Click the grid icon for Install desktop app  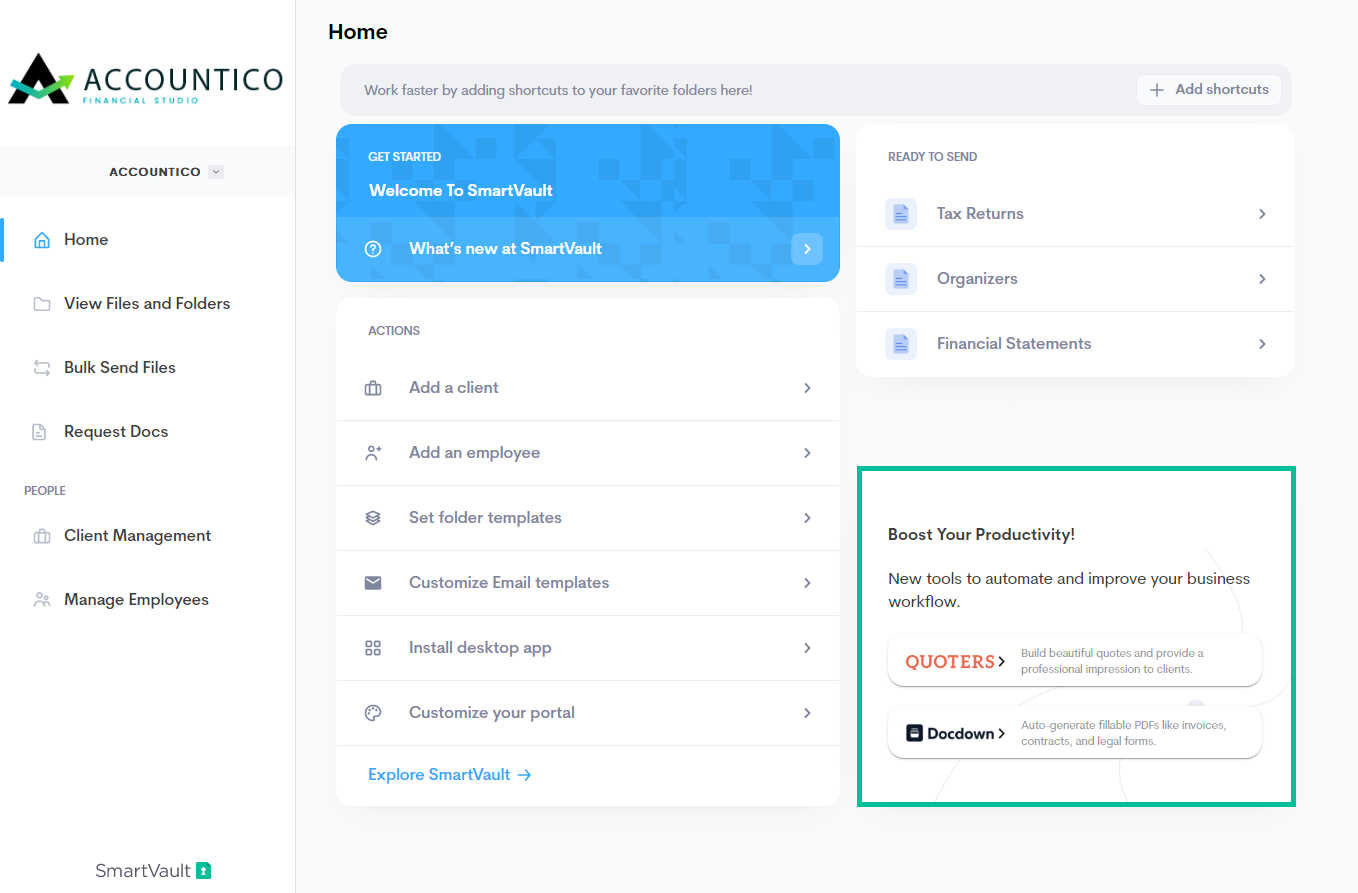pos(373,648)
